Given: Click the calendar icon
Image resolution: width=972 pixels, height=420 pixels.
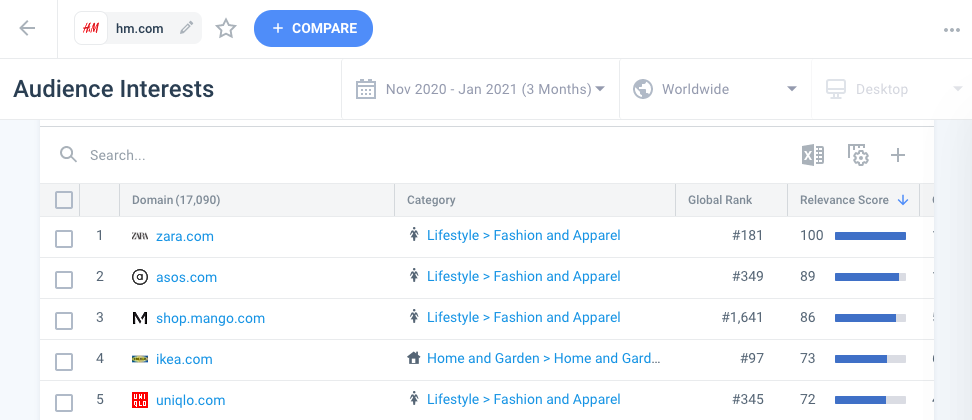Looking at the screenshot, I should (x=366, y=89).
